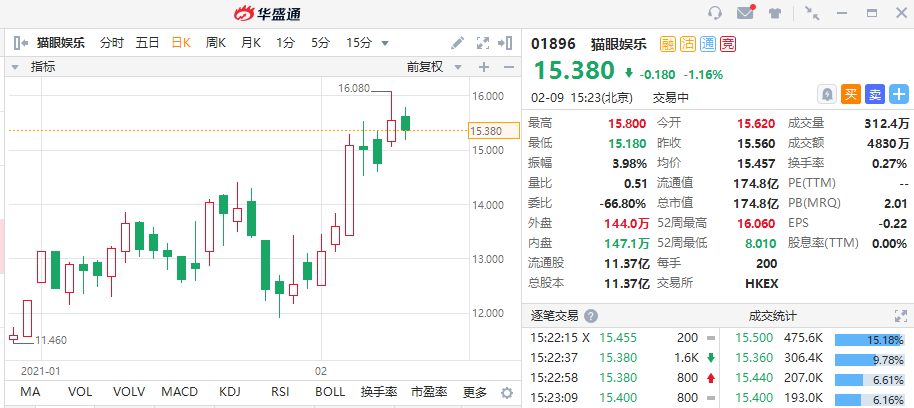Open the customer service headset icon

click(x=715, y=13)
